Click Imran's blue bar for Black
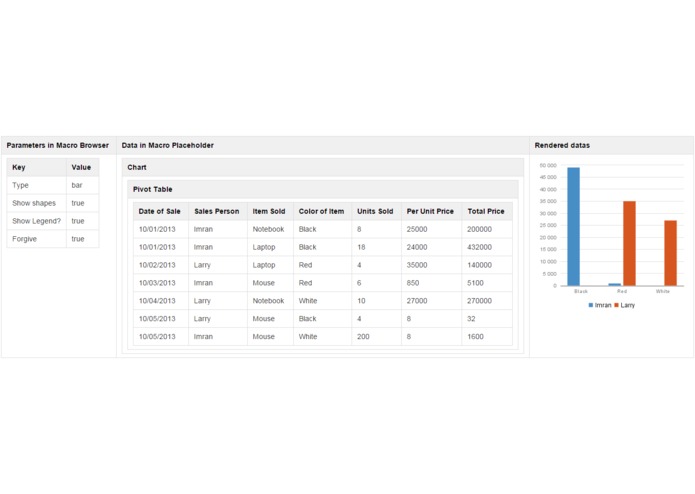Screen dimensions: 695x494 (x=574, y=226)
